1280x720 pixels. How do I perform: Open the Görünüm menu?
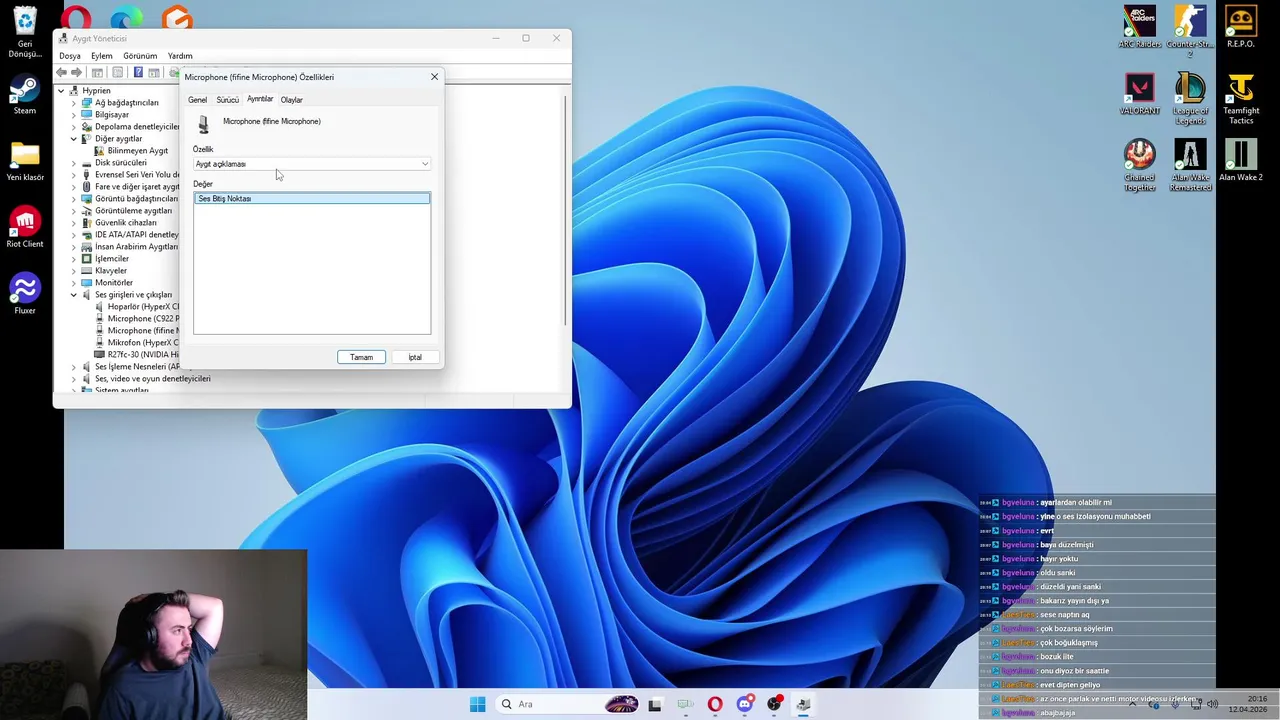point(140,56)
